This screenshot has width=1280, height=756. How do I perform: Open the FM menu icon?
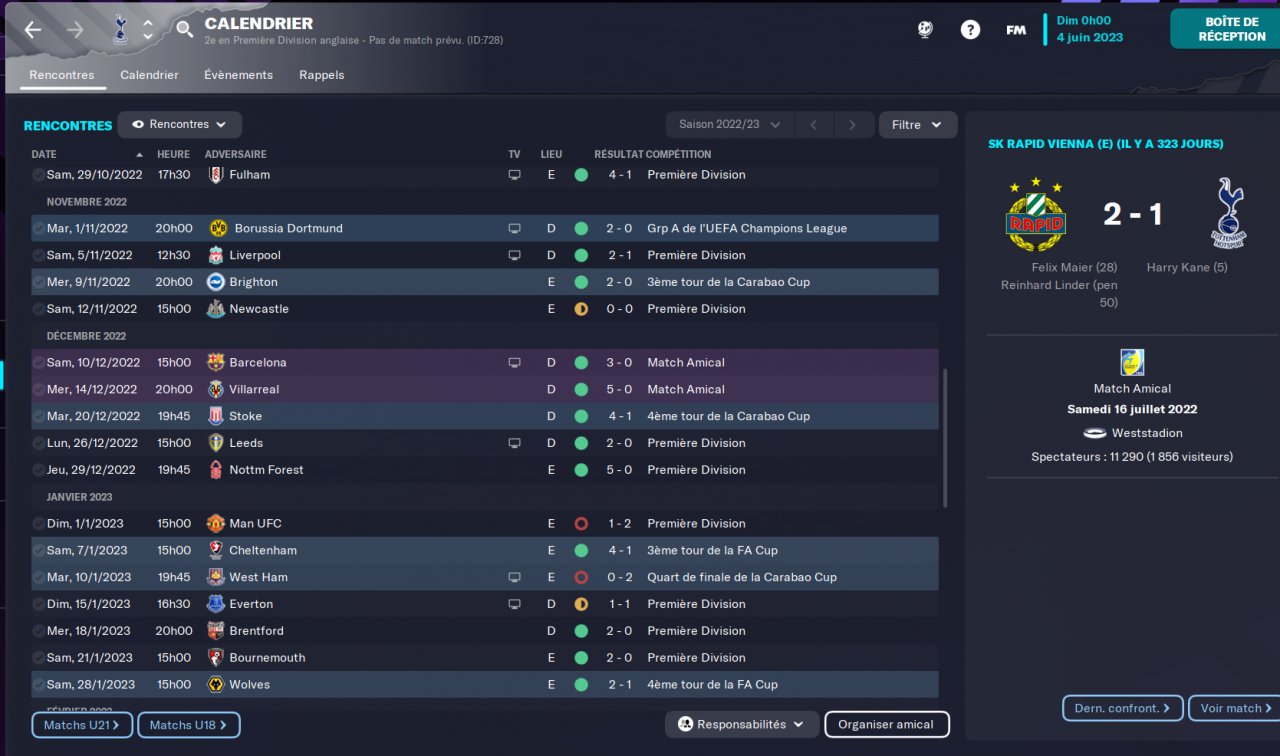coord(1016,30)
